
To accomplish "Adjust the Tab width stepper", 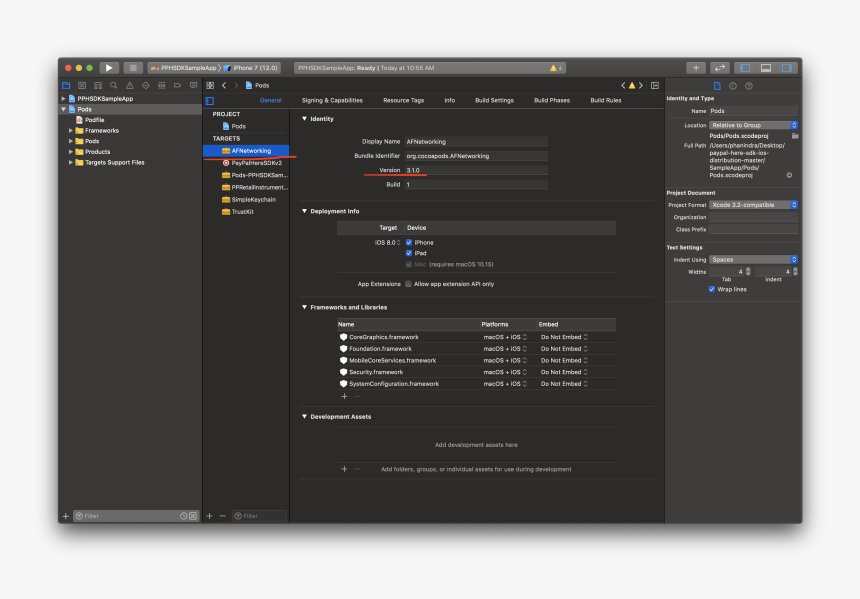I will coord(748,272).
